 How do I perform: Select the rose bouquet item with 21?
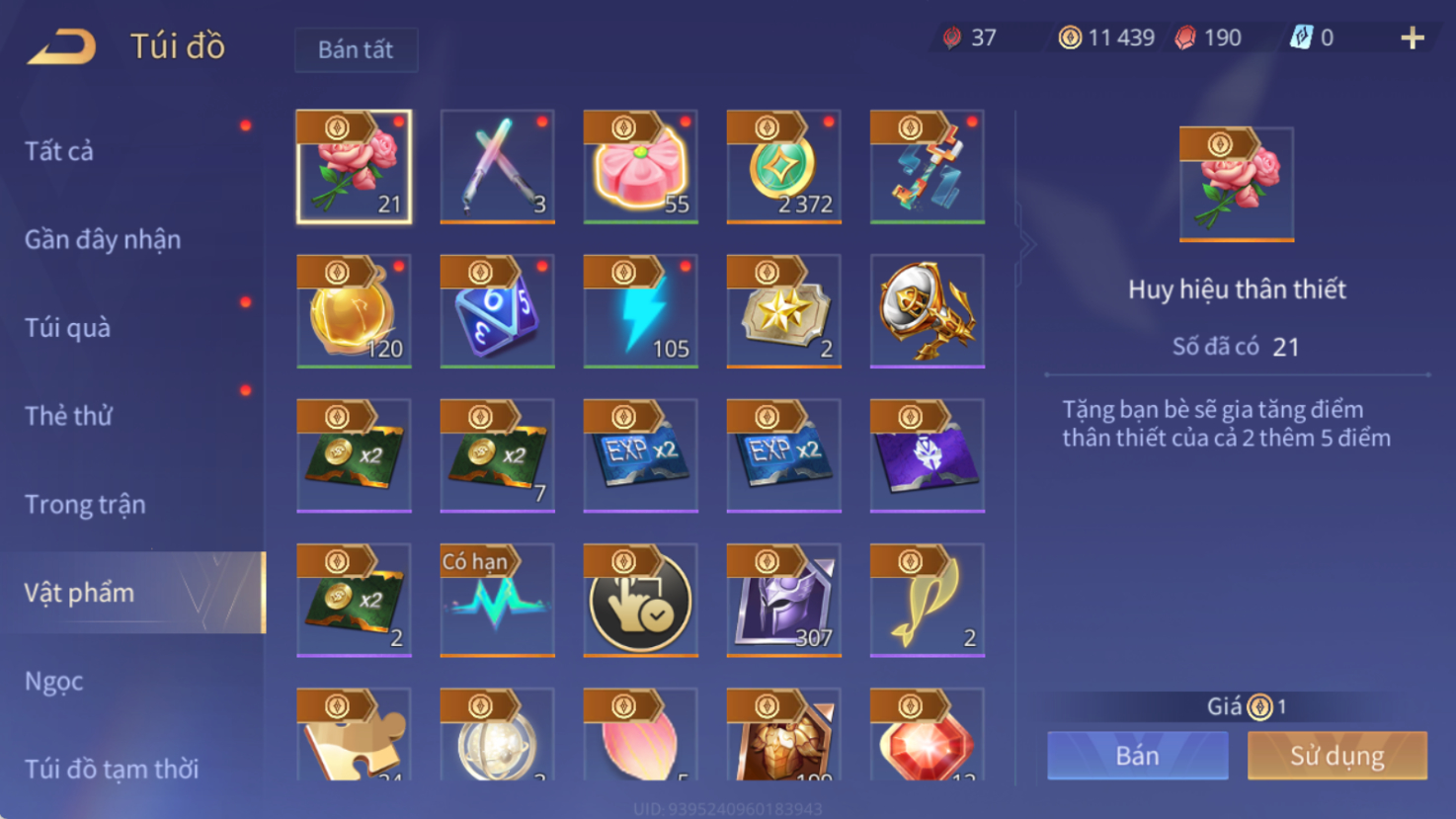point(354,167)
